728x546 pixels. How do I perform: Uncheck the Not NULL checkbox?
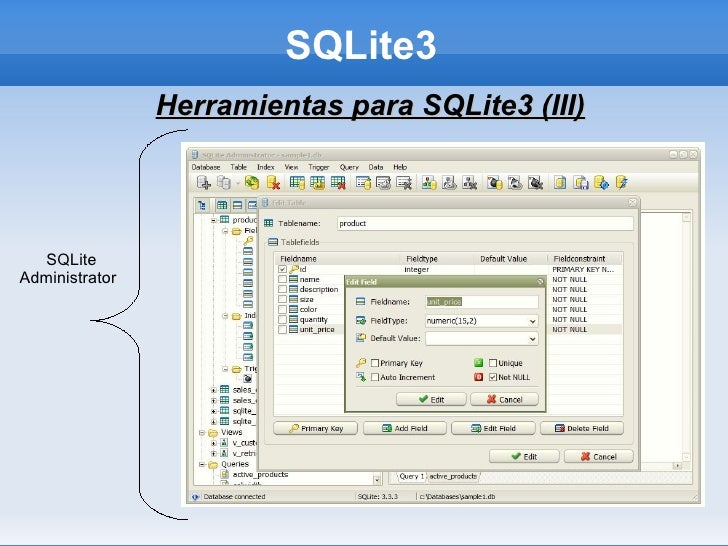point(493,377)
